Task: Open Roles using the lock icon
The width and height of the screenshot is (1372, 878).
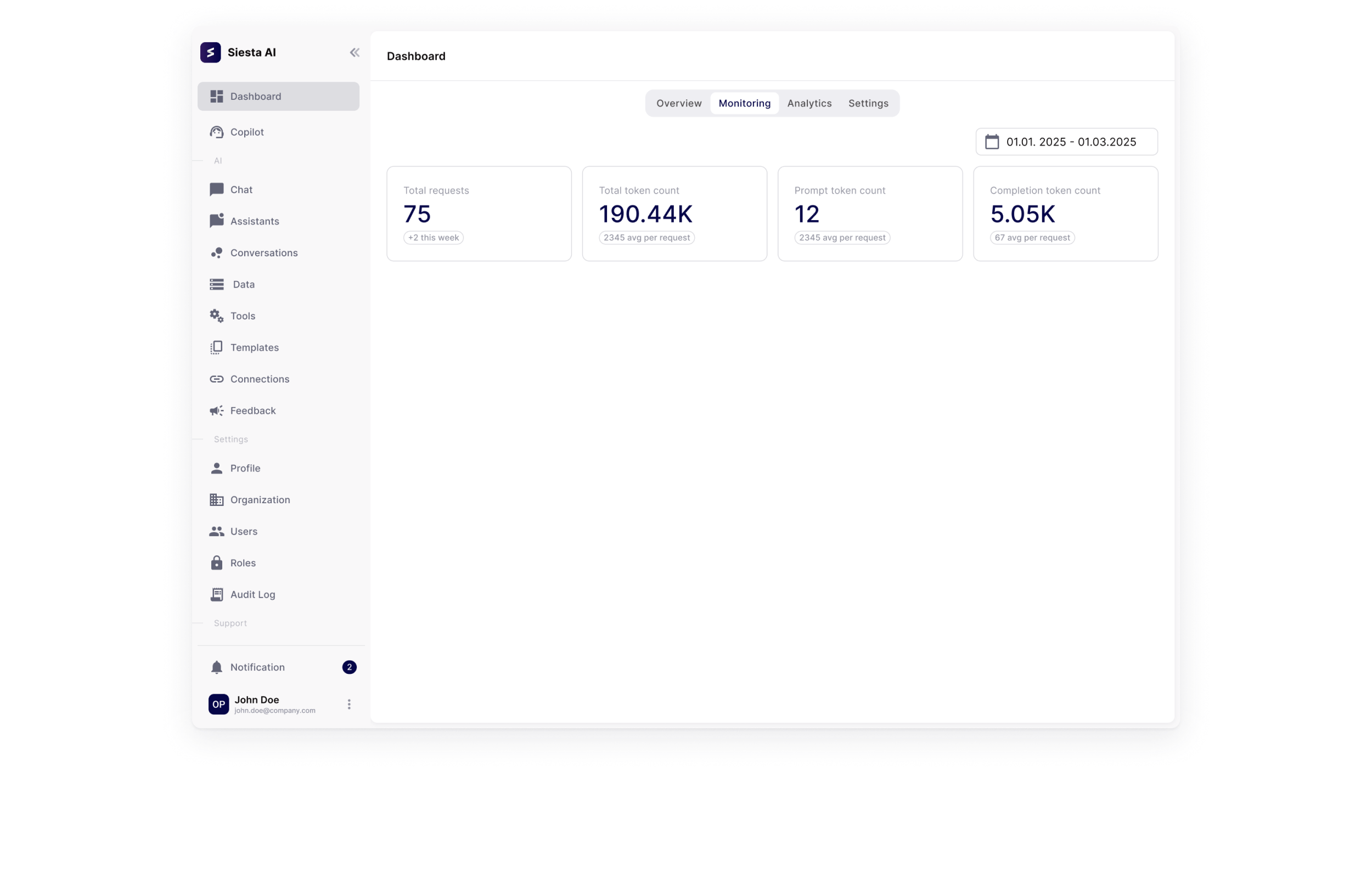Action: pos(217,562)
